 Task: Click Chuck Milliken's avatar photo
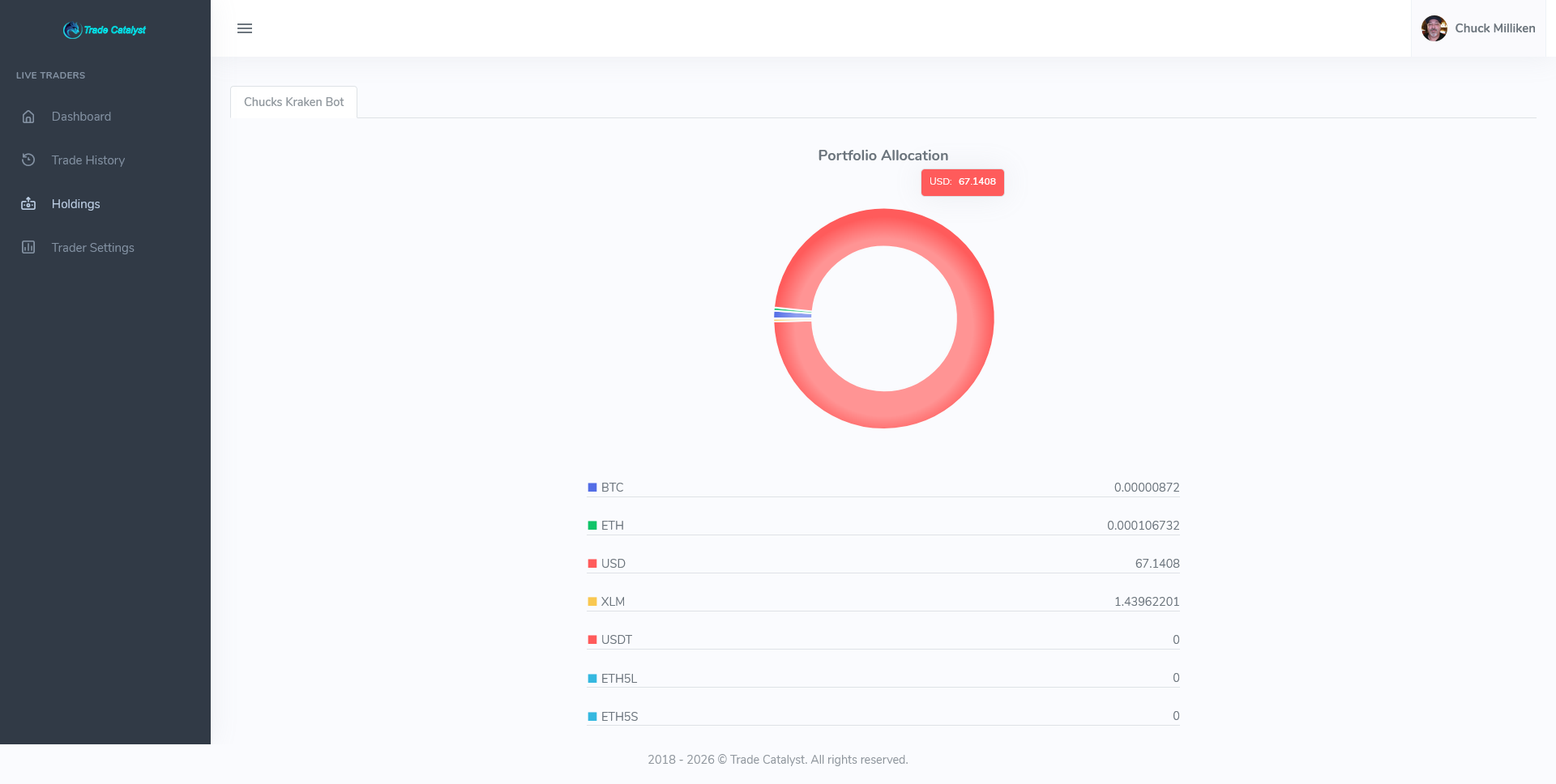coord(1434,28)
